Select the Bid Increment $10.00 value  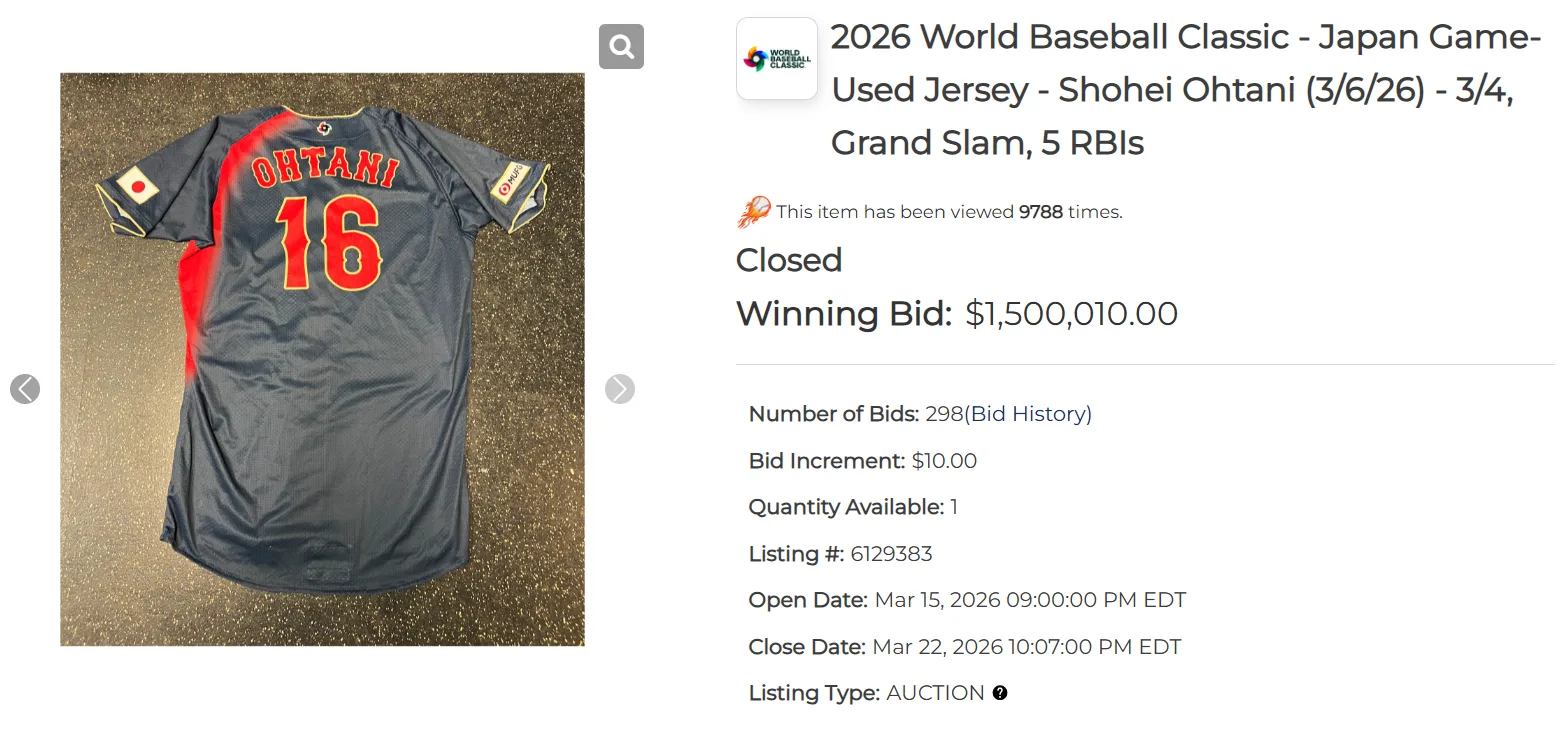[945, 460]
